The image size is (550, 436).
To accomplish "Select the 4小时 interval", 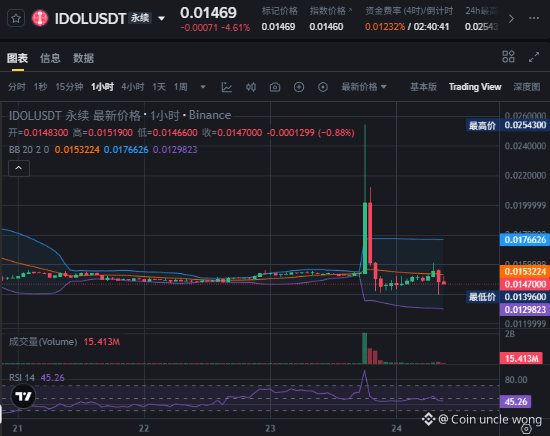I will click(x=133, y=87).
